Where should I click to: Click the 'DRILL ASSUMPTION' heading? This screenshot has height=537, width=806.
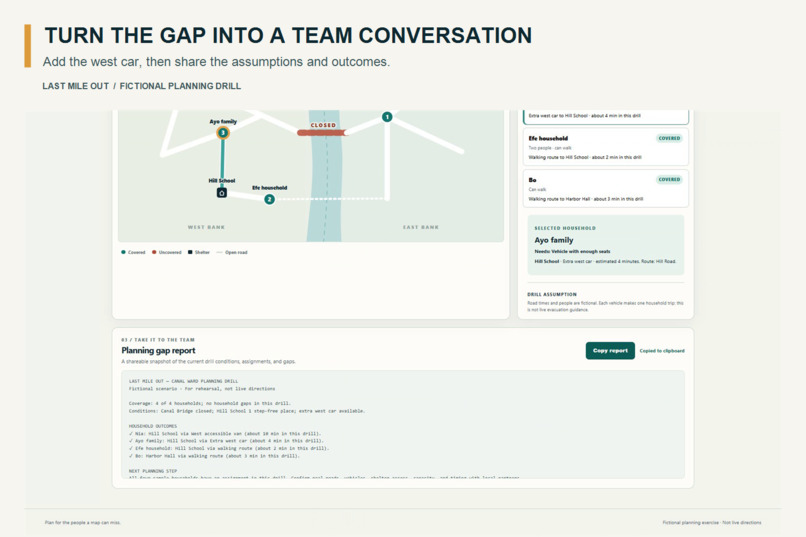click(x=552, y=294)
